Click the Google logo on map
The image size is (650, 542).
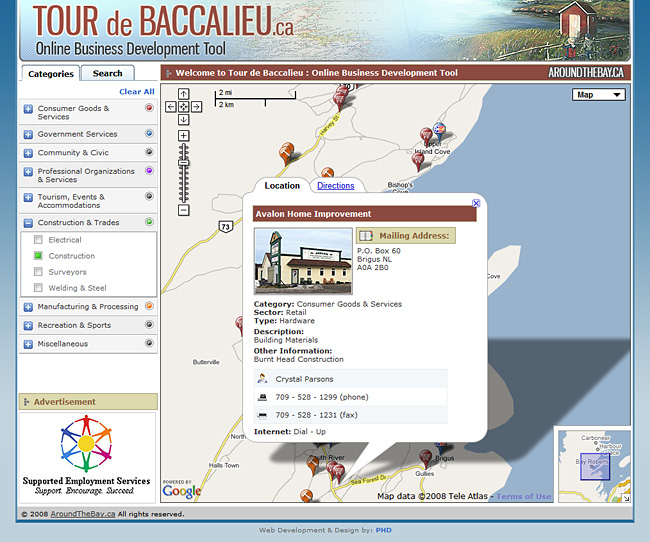(x=182, y=491)
